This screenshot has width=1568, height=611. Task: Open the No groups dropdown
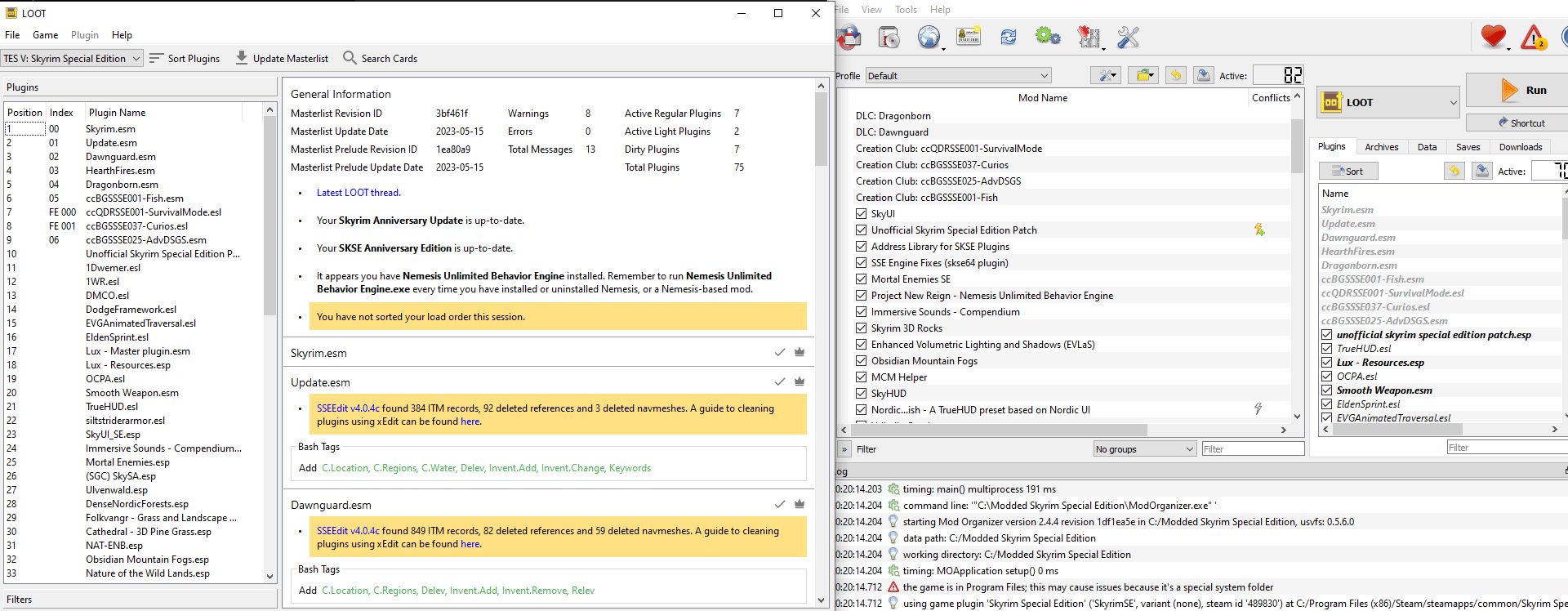click(1144, 448)
